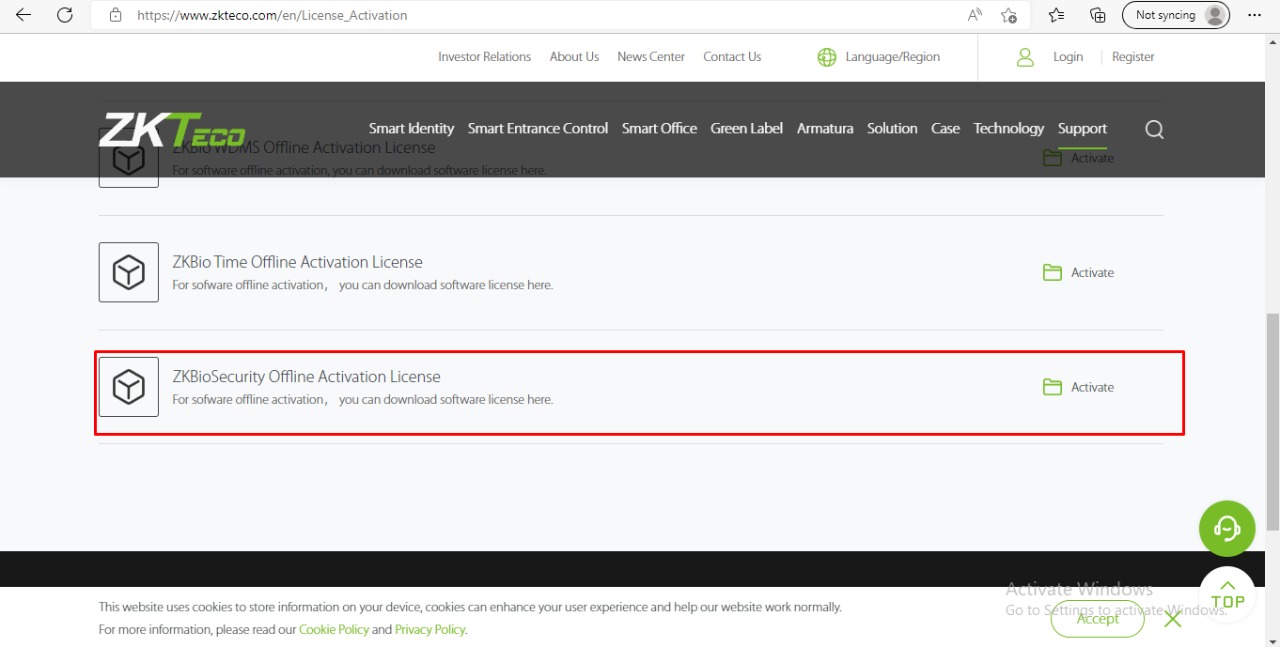Image resolution: width=1280 pixels, height=647 pixels.
Task: Open the site search magnifier icon
Action: pyautogui.click(x=1154, y=129)
